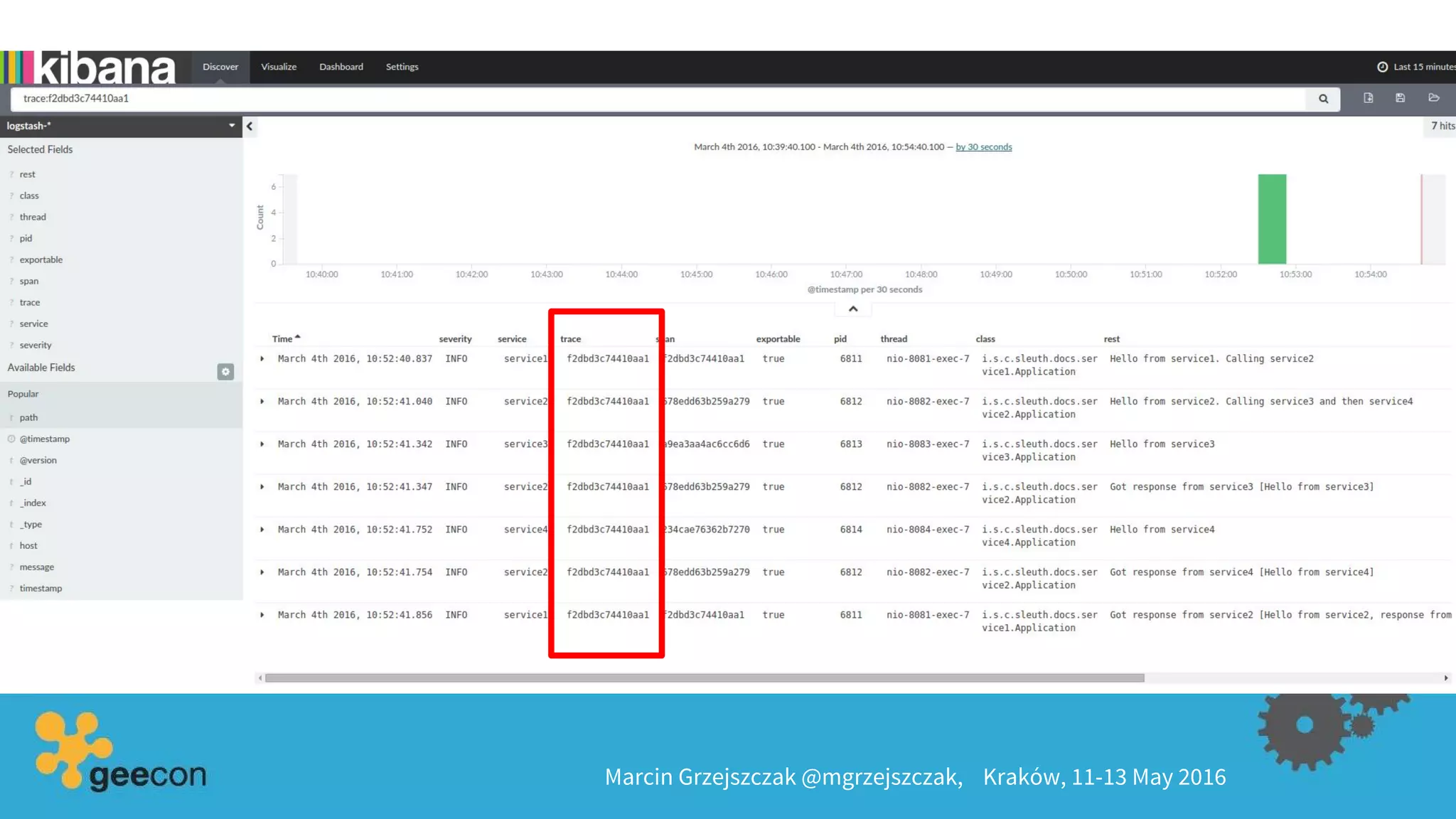Click the 'by 30 seconds' interval link
Image resolution: width=1456 pixels, height=819 pixels.
[x=983, y=147]
